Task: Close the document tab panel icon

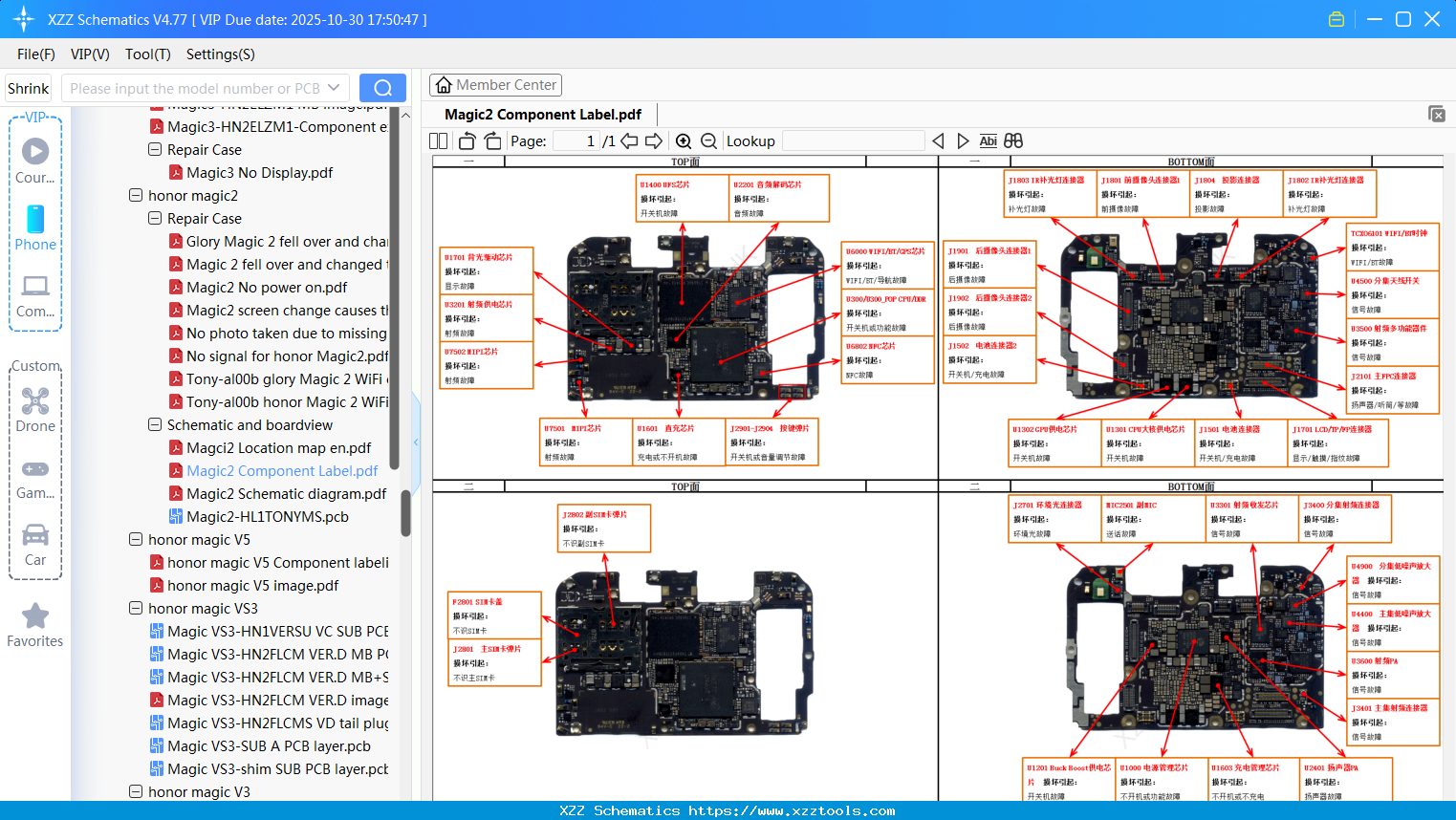Action: coord(1437,114)
